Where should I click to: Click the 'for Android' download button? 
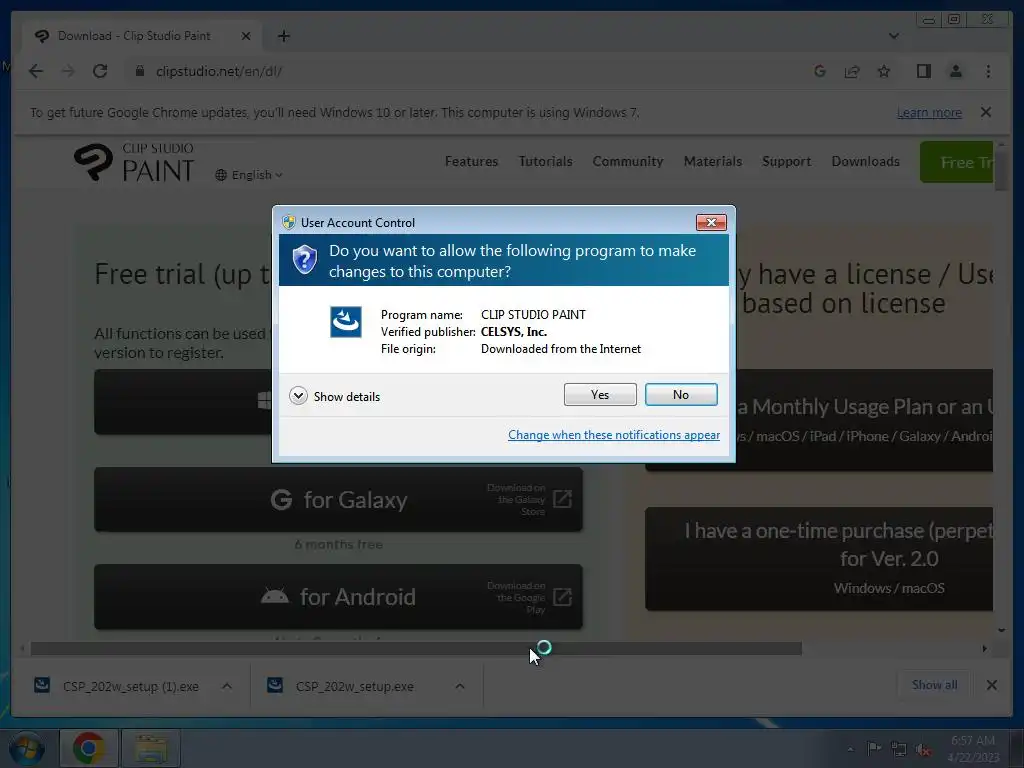pyautogui.click(x=338, y=597)
